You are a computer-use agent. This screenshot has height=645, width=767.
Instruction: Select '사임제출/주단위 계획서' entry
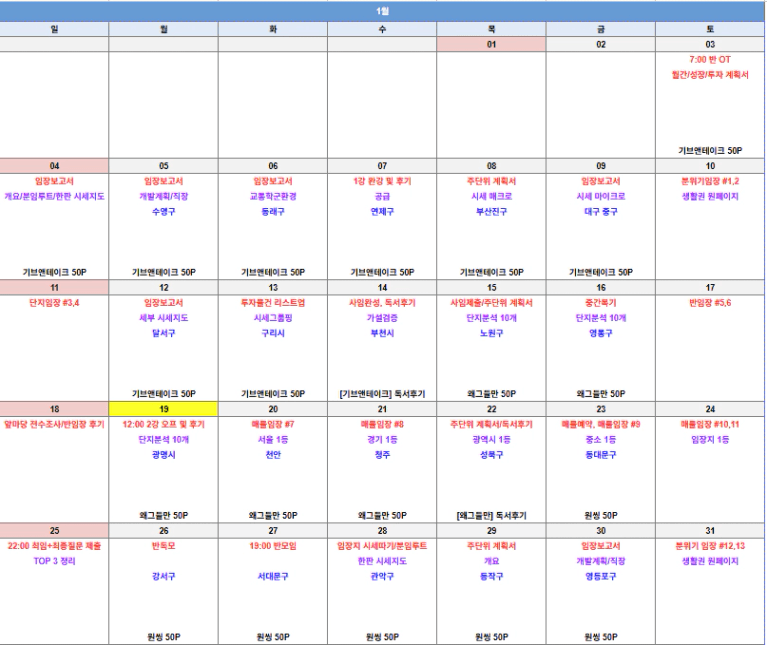tap(492, 303)
